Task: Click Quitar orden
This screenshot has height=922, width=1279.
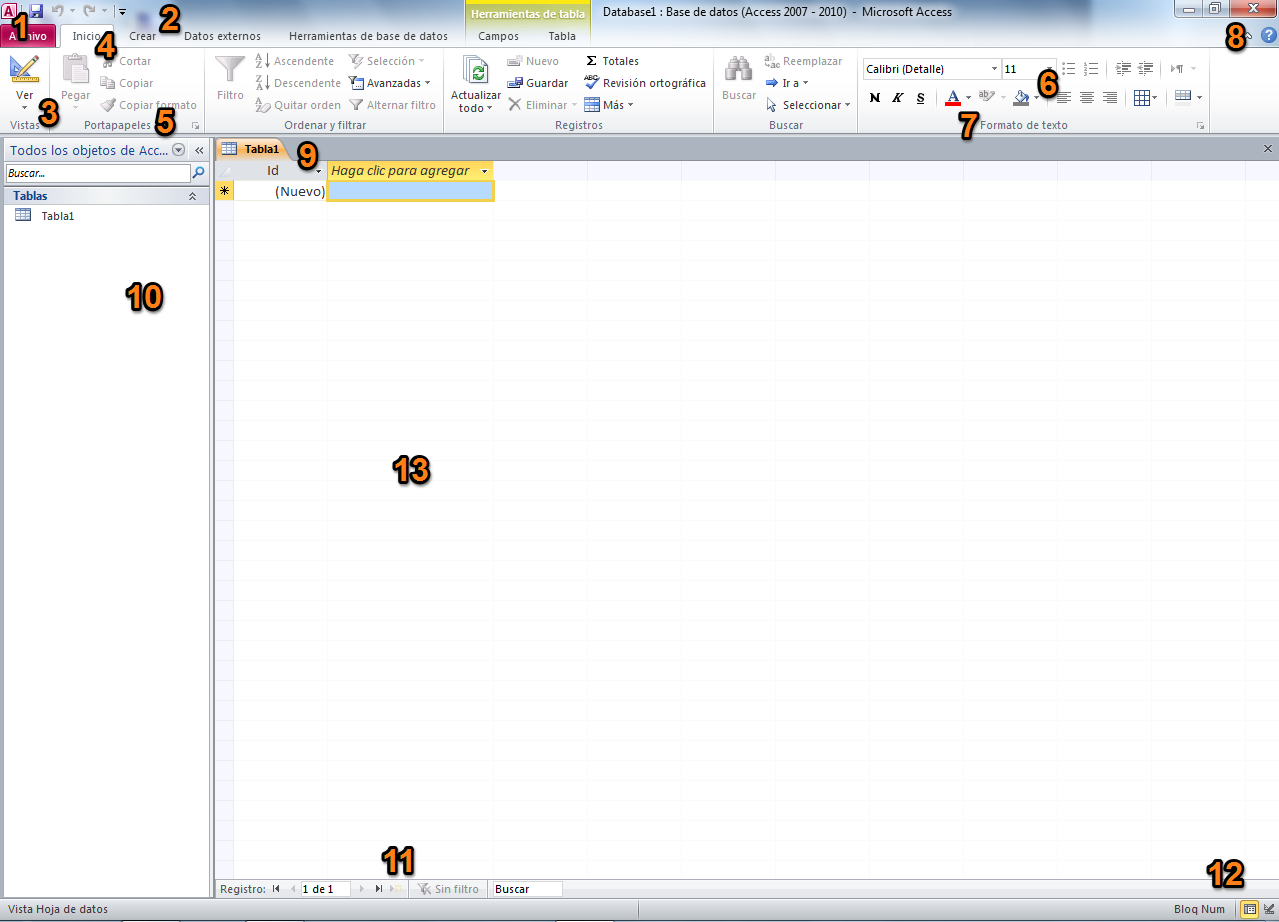Action: 297,105
